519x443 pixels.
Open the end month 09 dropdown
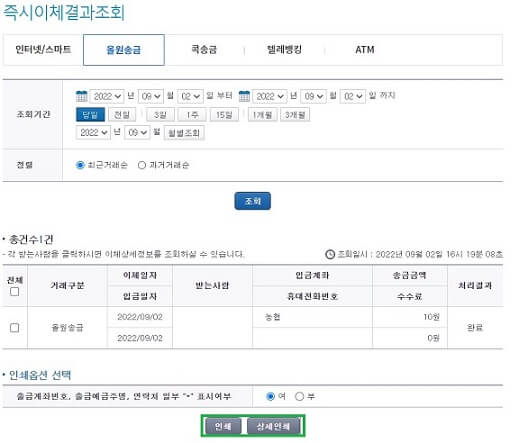(313, 96)
